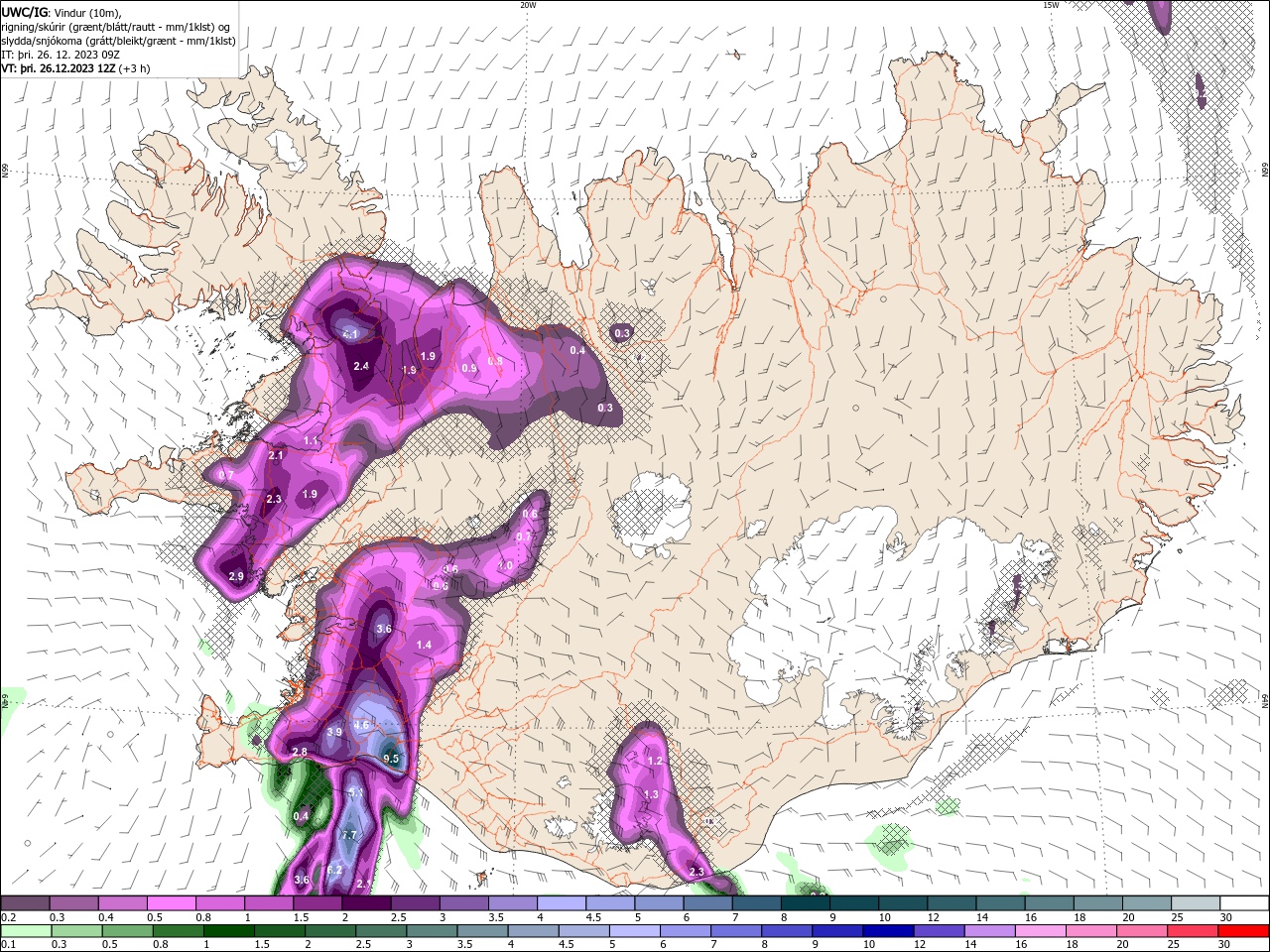Select the bright pink 0.5 snow legend swatch
Viewport: 1270px width, 952px height.
point(171,903)
